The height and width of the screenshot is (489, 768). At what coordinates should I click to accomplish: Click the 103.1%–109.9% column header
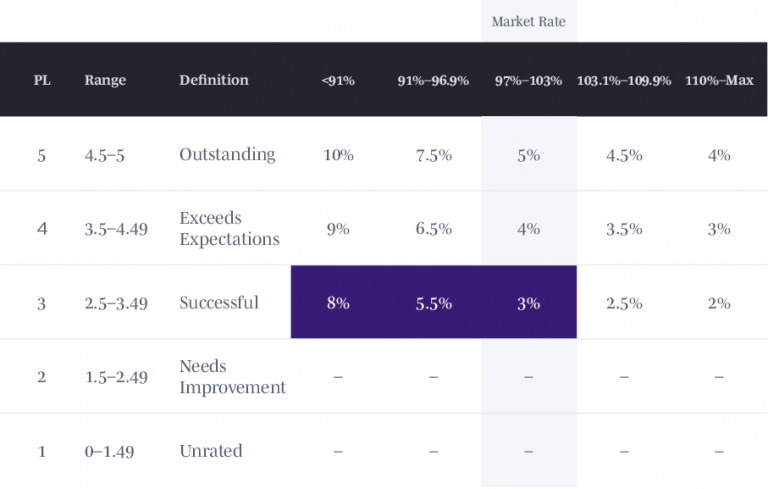pyautogui.click(x=624, y=80)
